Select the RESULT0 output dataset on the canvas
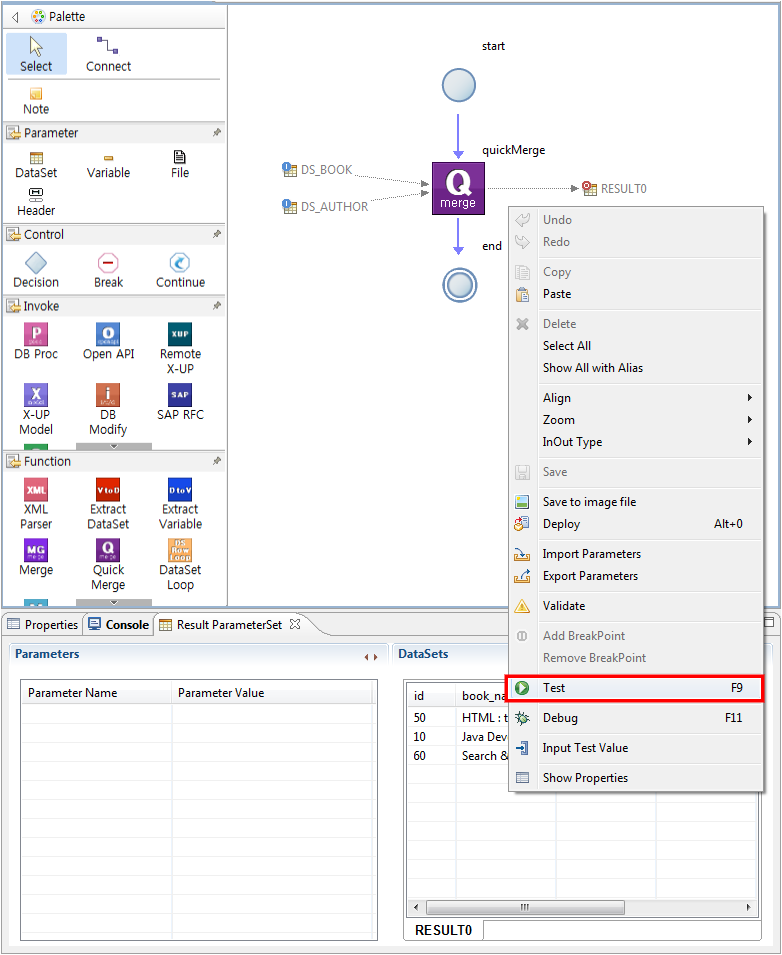Screen dimensions: 782x955 (x=615, y=188)
